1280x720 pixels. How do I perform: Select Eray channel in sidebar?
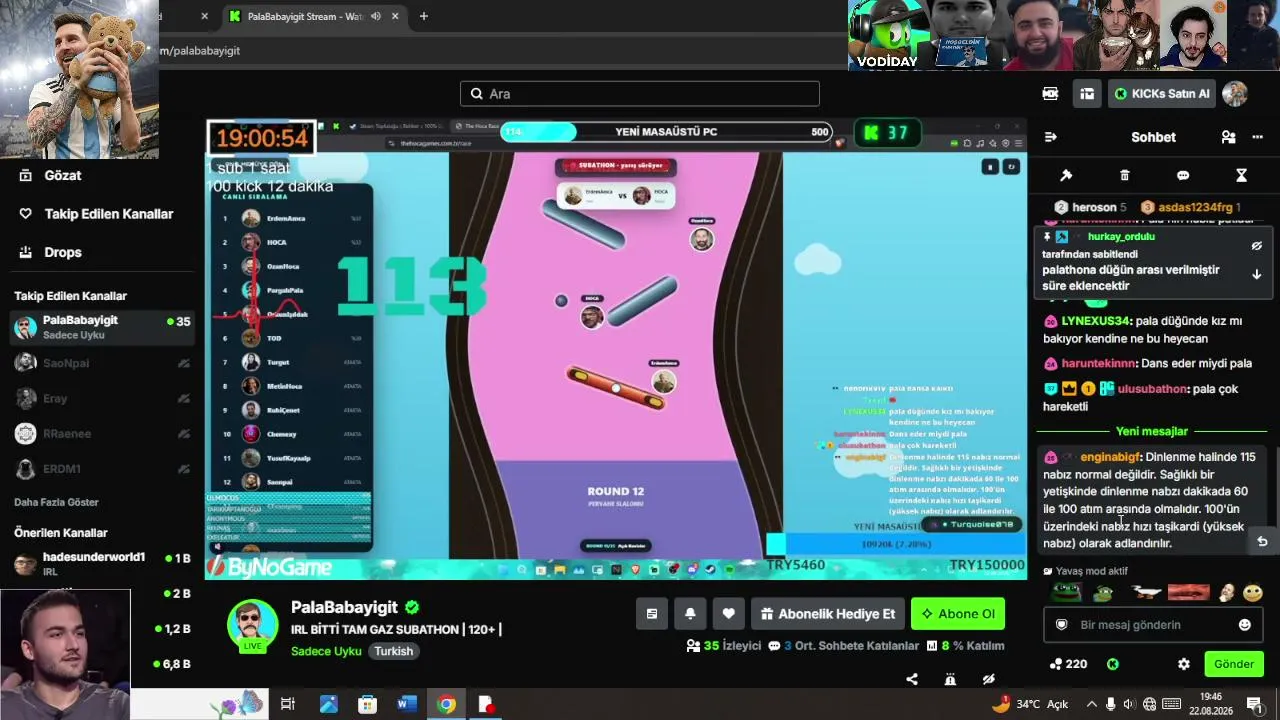(x=100, y=398)
